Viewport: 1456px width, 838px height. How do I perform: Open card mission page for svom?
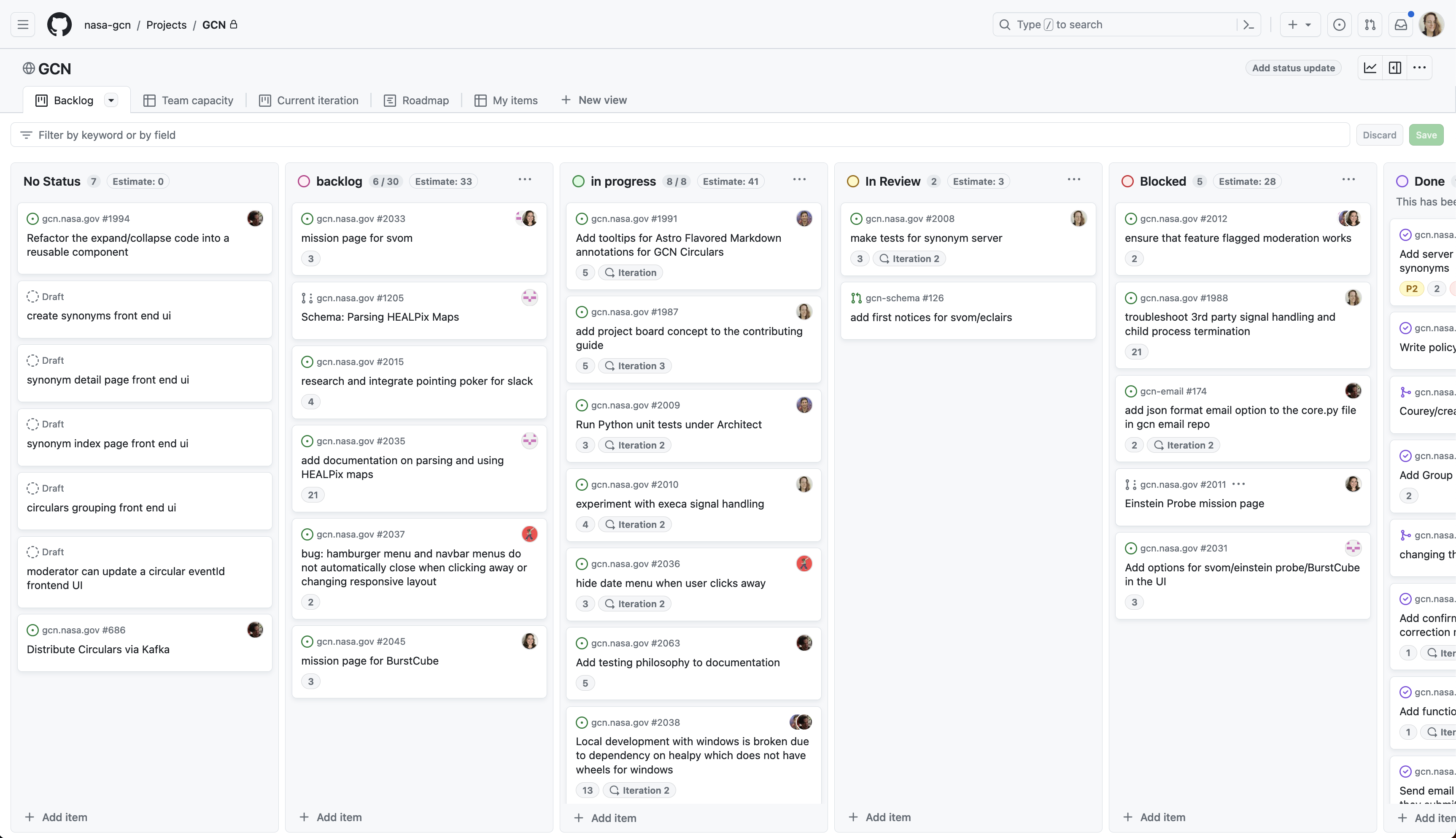(357, 238)
